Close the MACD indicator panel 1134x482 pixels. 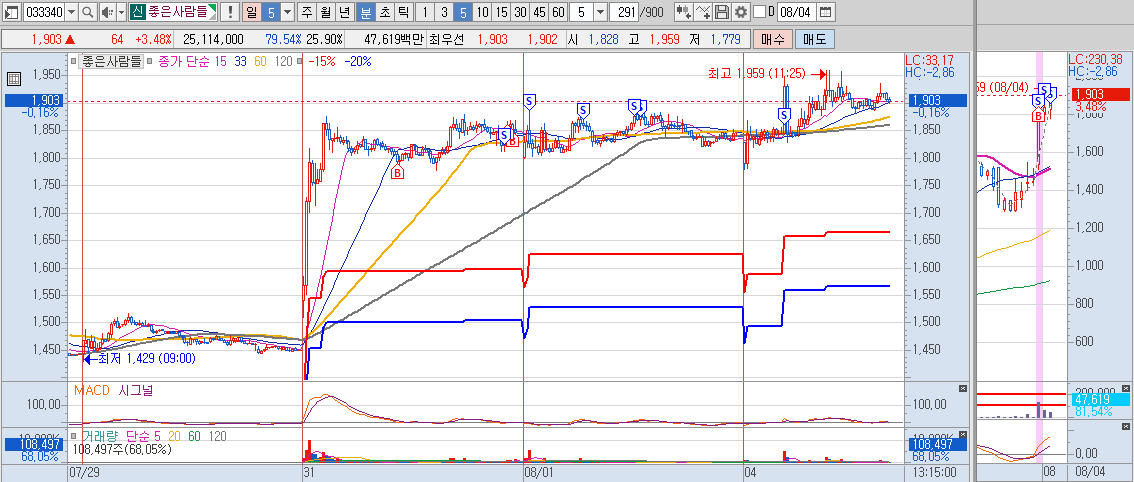963,389
